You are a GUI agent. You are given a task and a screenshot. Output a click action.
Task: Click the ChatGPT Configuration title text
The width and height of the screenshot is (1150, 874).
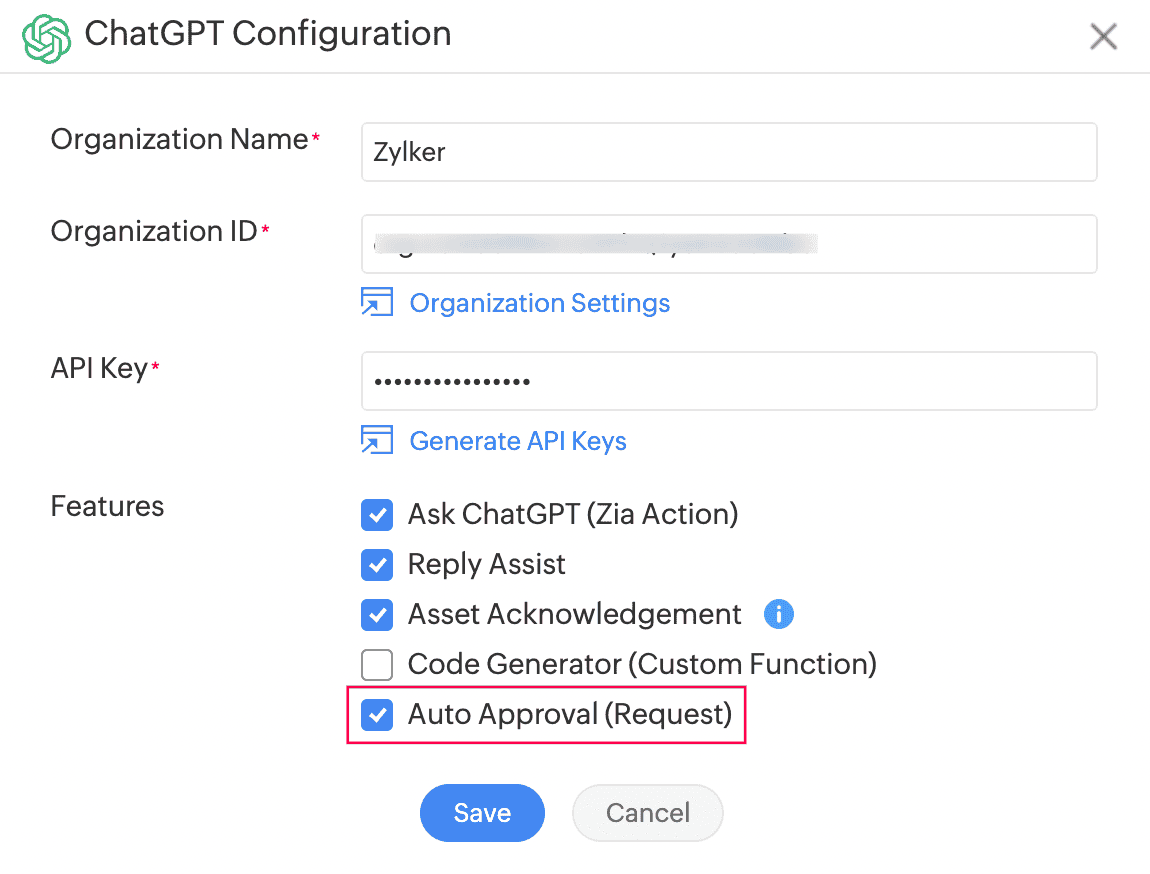point(268,34)
